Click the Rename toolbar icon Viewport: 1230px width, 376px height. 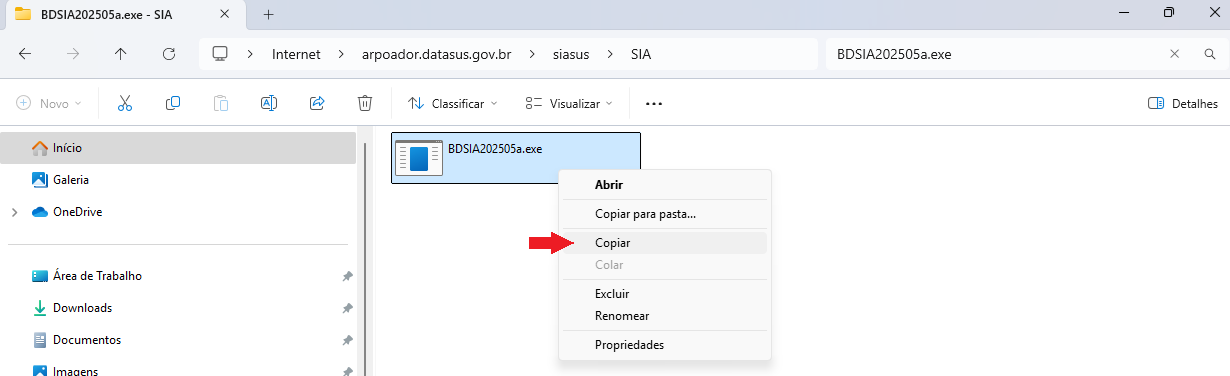[269, 103]
